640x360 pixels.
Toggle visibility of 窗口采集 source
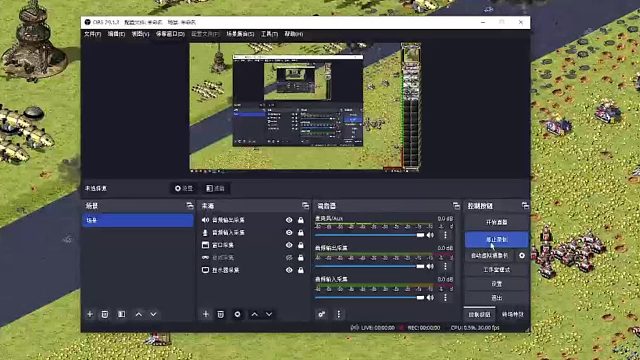289,245
